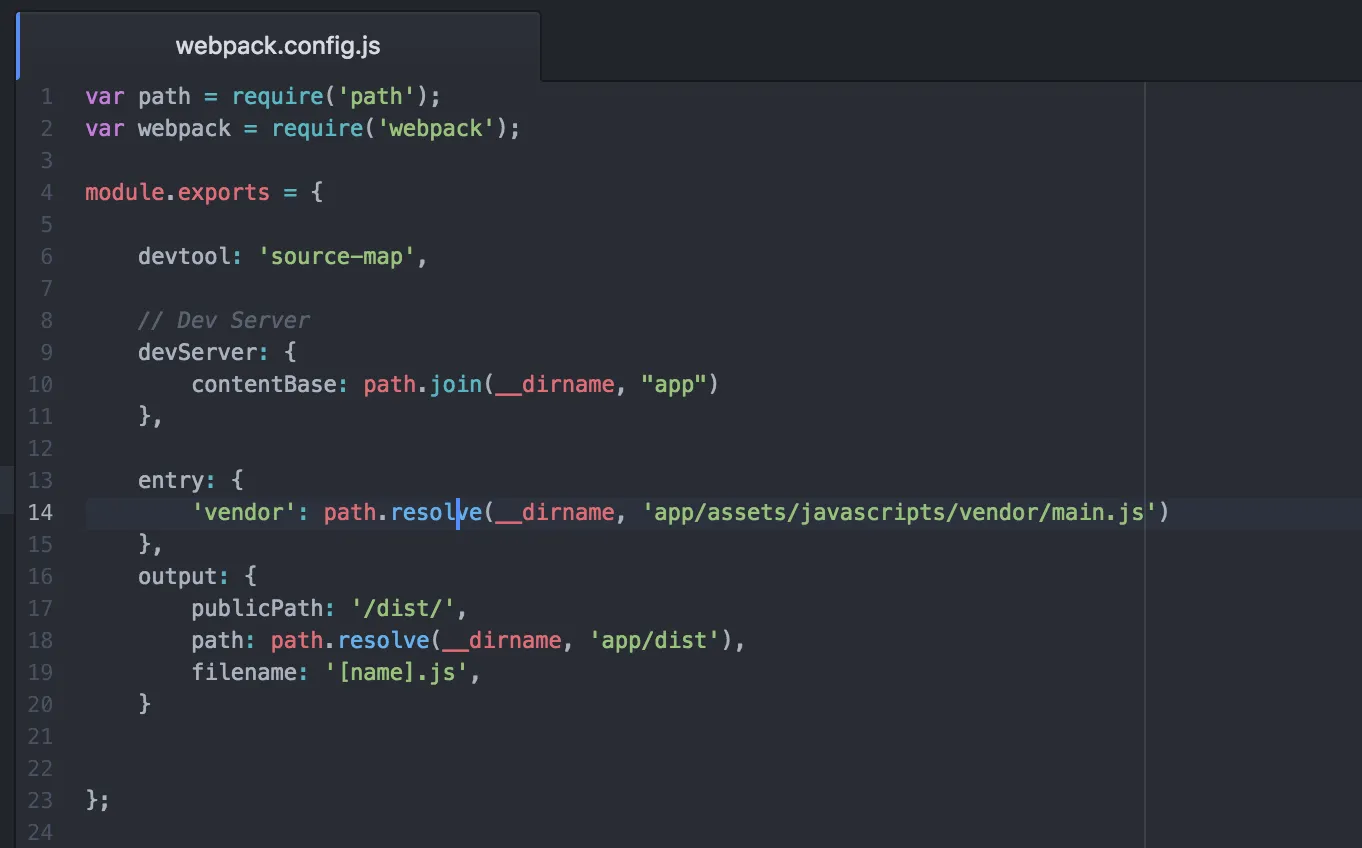Click the '[name].js' string value

[397, 672]
